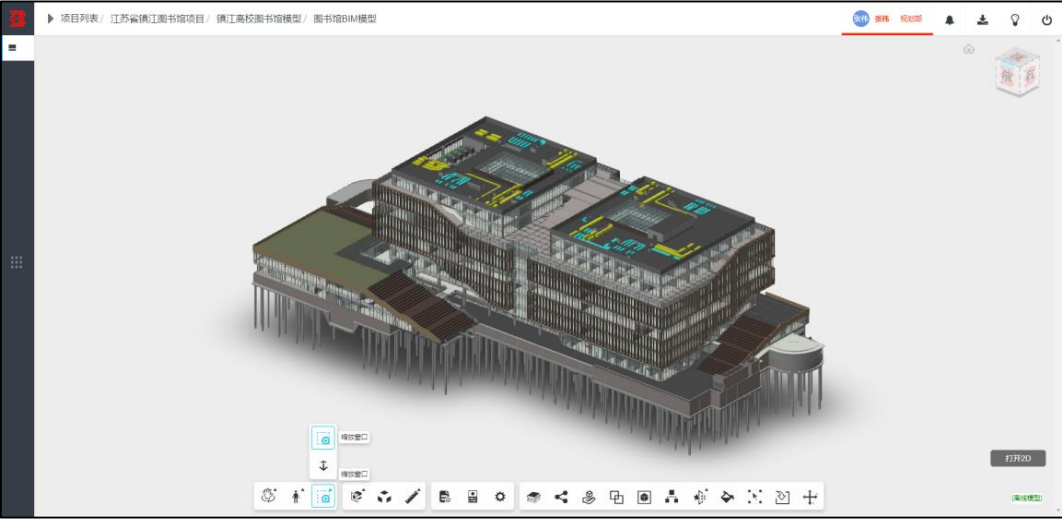1062x519 pixels.
Task: Click the explode model split icon
Action: pos(700,497)
